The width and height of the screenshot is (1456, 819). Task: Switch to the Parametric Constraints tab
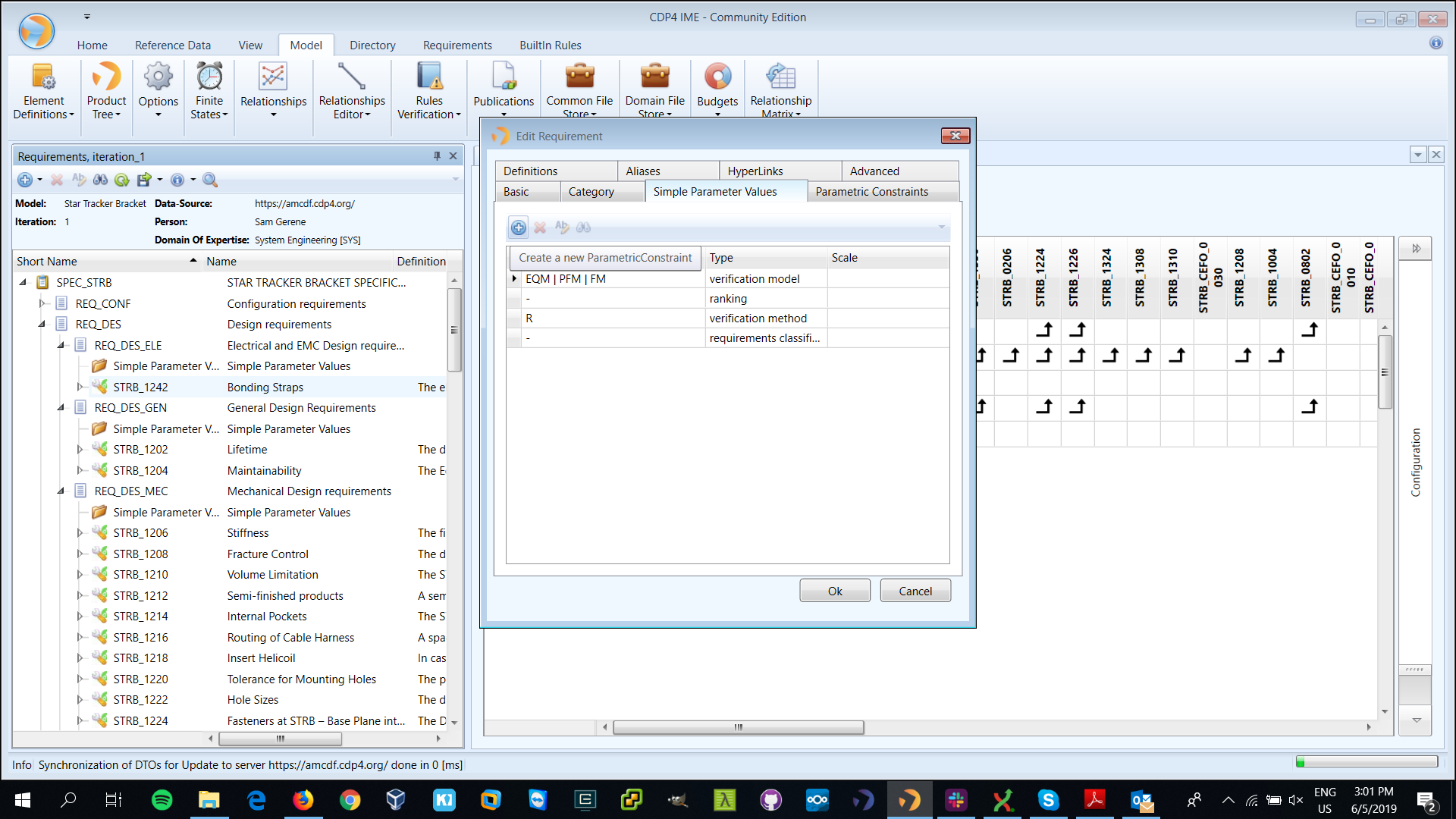tap(871, 192)
